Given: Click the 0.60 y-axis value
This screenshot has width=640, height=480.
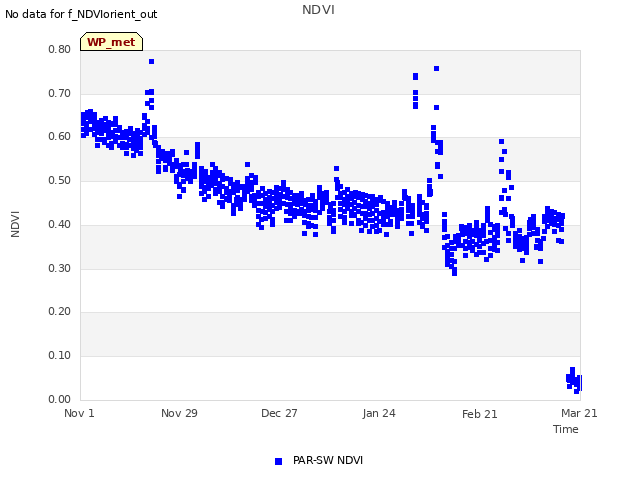Looking at the screenshot, I should coord(60,137).
